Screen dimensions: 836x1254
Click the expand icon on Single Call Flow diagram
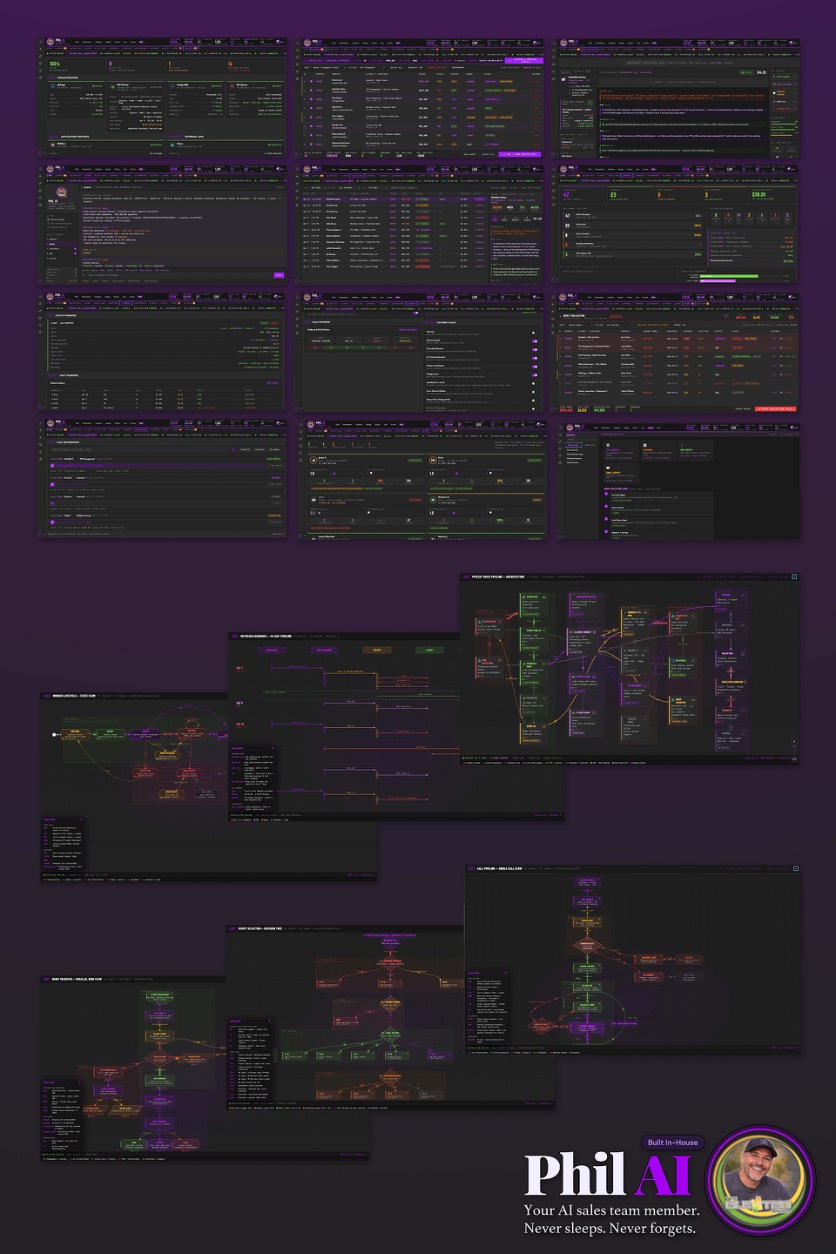click(796, 870)
